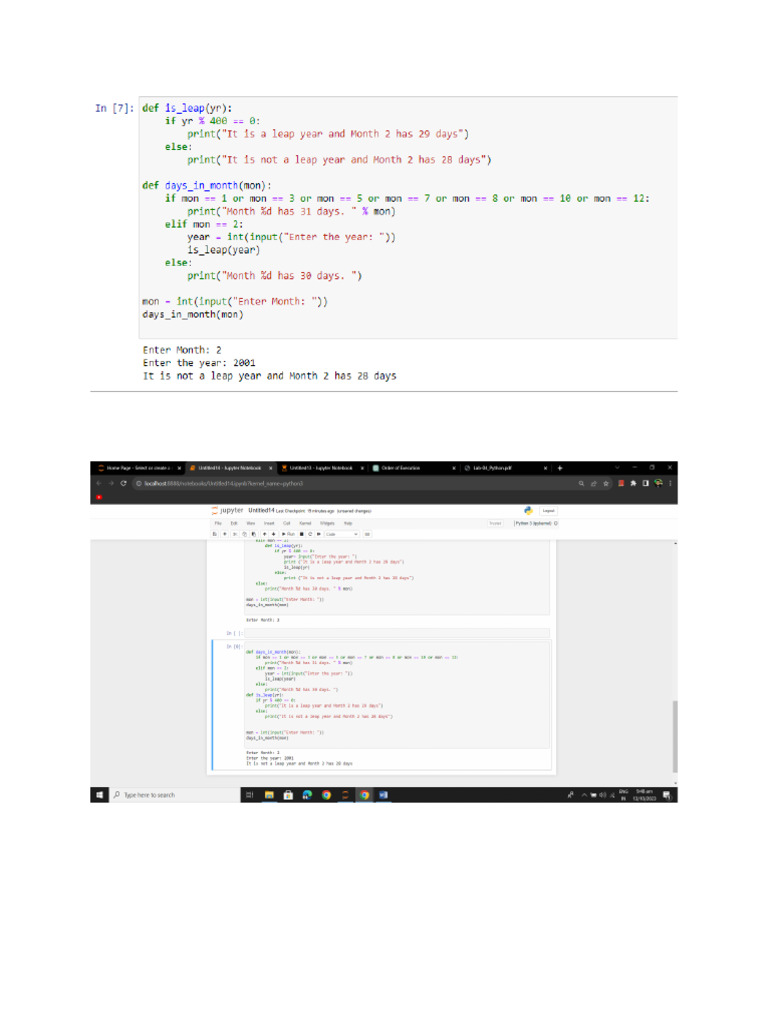Open Word from taskbar
The height and width of the screenshot is (1024, 768).
pyautogui.click(x=383, y=795)
